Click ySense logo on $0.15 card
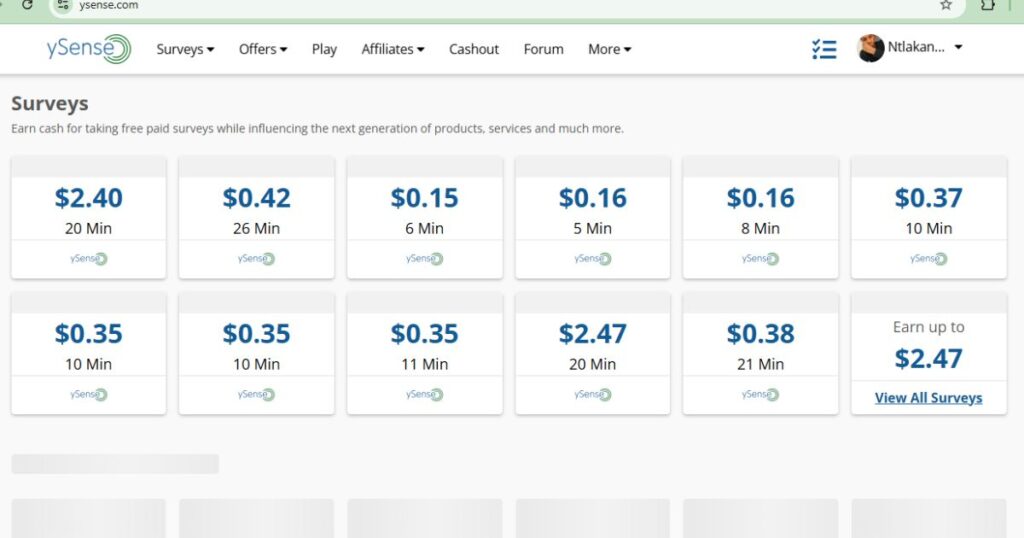The height and width of the screenshot is (538, 1024). 424,259
